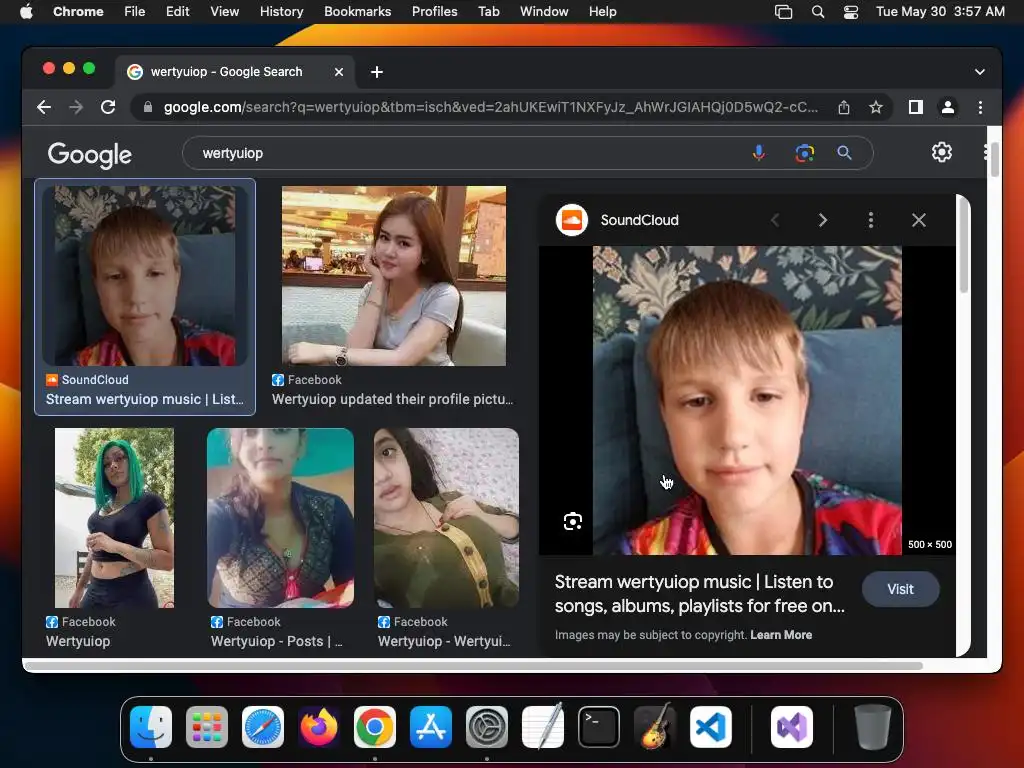Go to next image in preview panel

[823, 220]
